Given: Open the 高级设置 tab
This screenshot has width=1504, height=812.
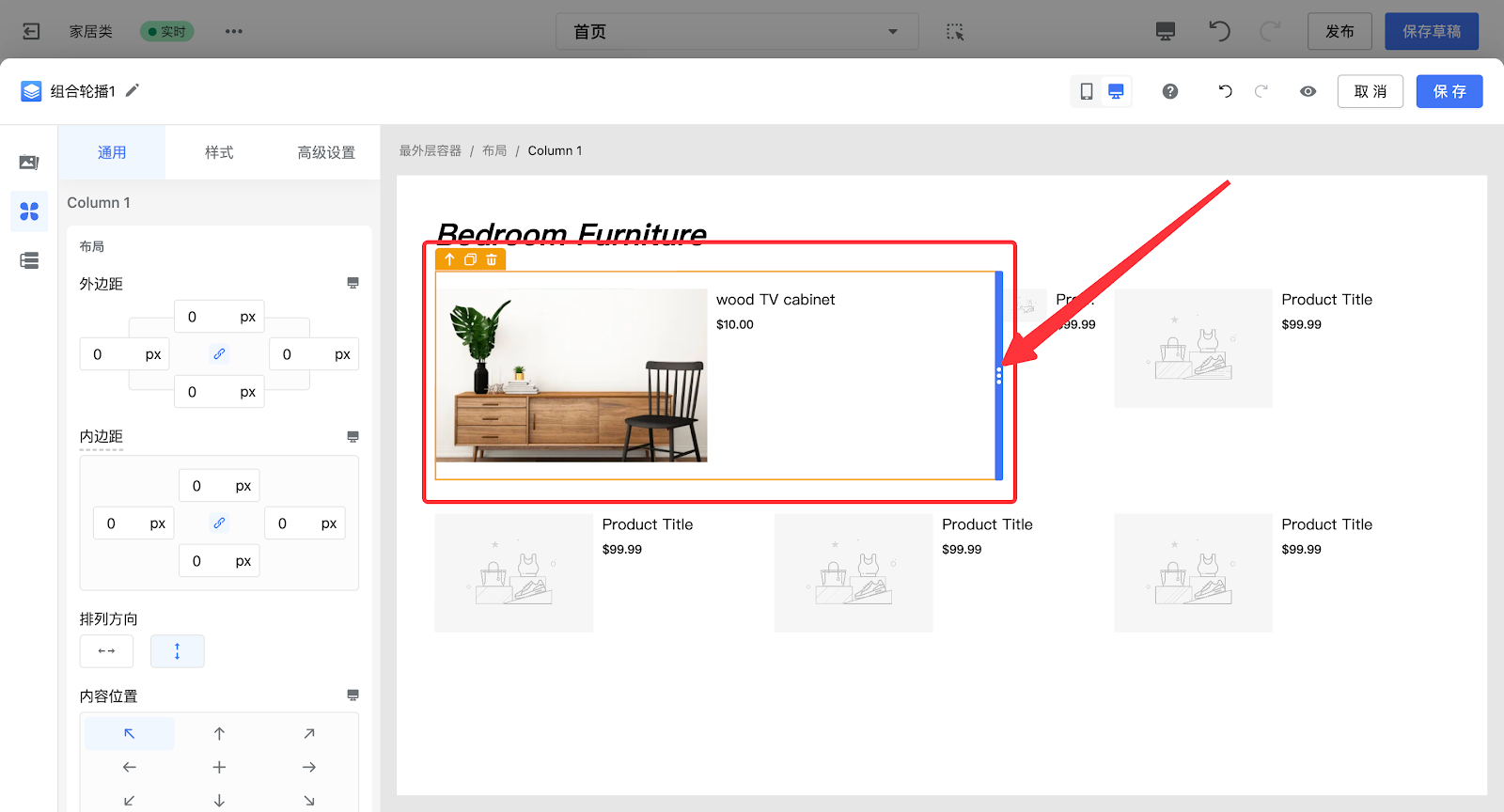Looking at the screenshot, I should [x=326, y=152].
